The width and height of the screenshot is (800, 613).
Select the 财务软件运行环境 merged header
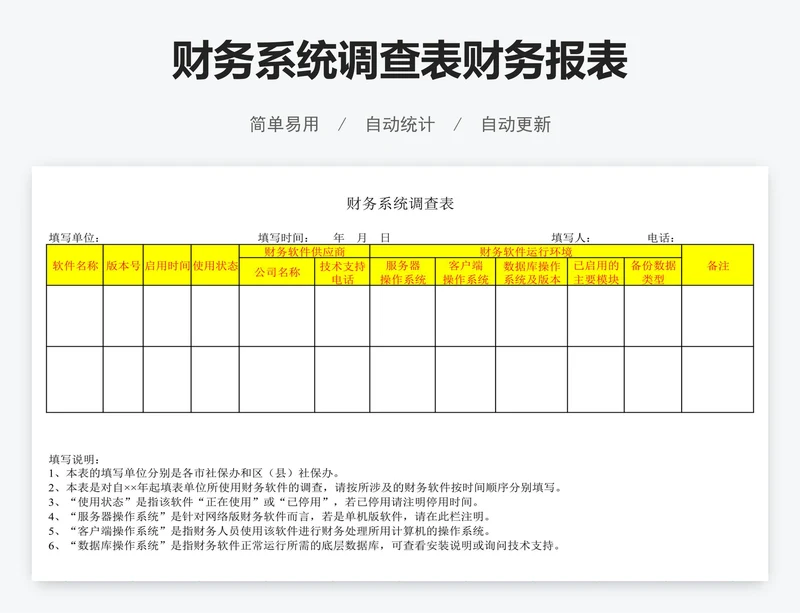(x=526, y=252)
